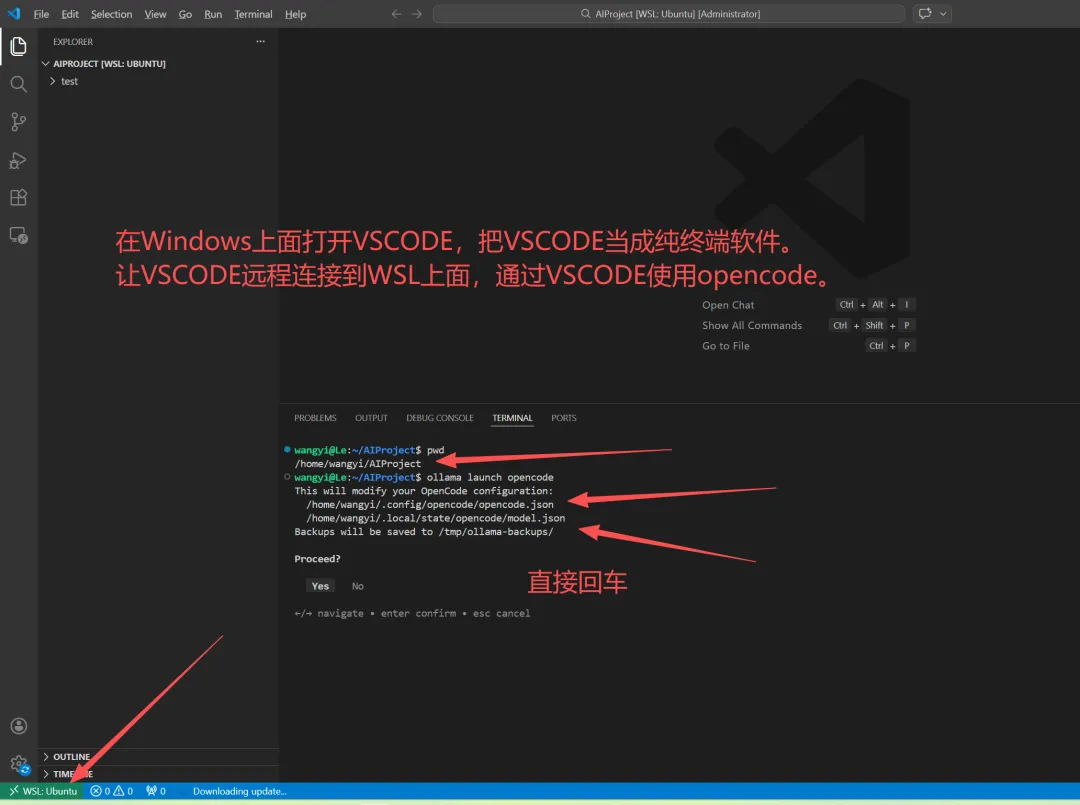The image size is (1080, 805).
Task: Open the View menu
Action: (155, 14)
